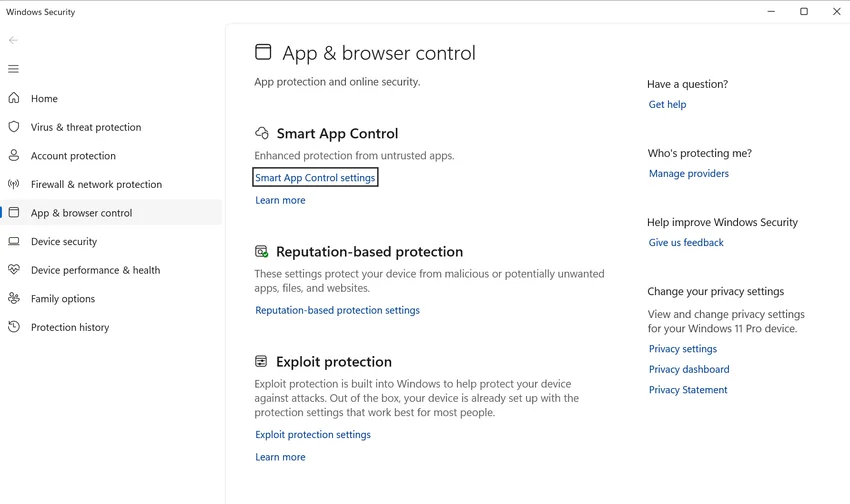Image resolution: width=850 pixels, height=504 pixels.
Task: Click the Device security laptop icon
Action: point(14,241)
